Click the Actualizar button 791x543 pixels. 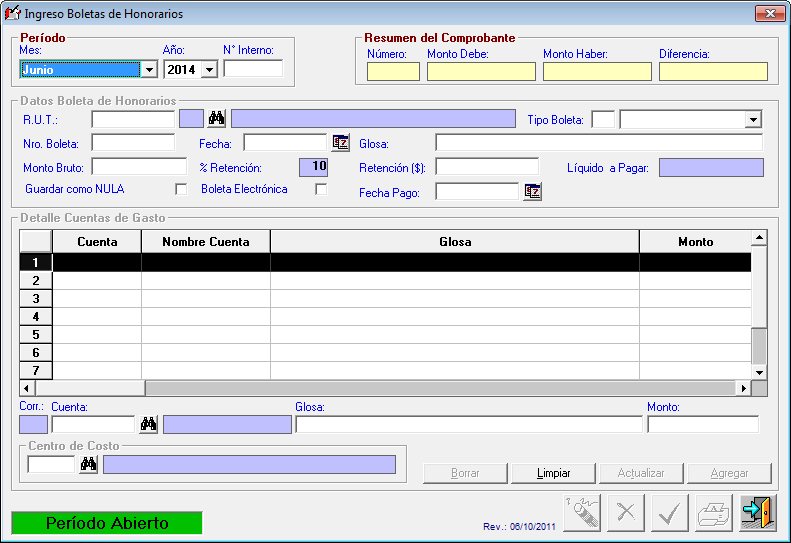(x=641, y=473)
